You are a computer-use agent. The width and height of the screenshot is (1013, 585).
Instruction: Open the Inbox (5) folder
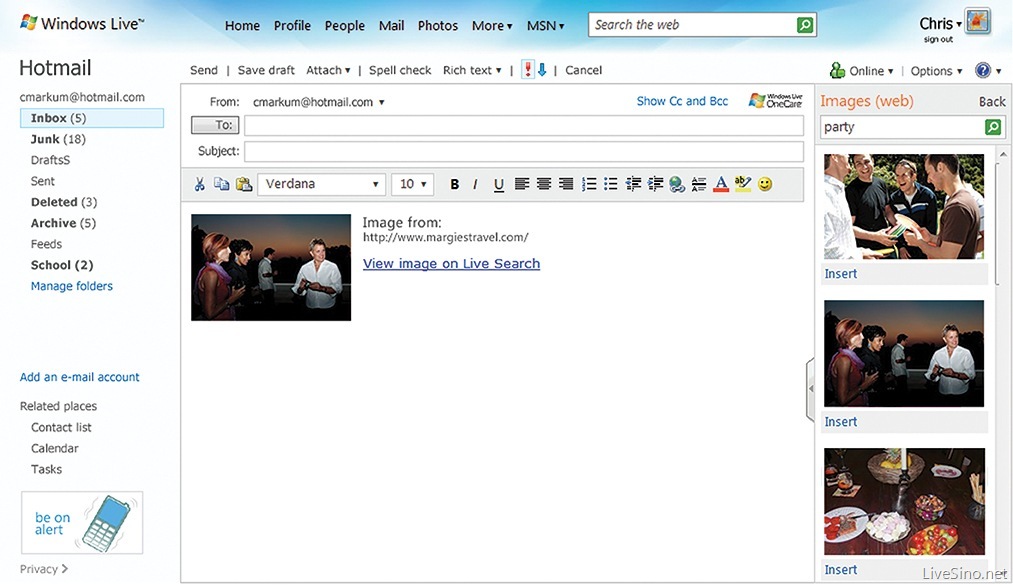pos(92,118)
